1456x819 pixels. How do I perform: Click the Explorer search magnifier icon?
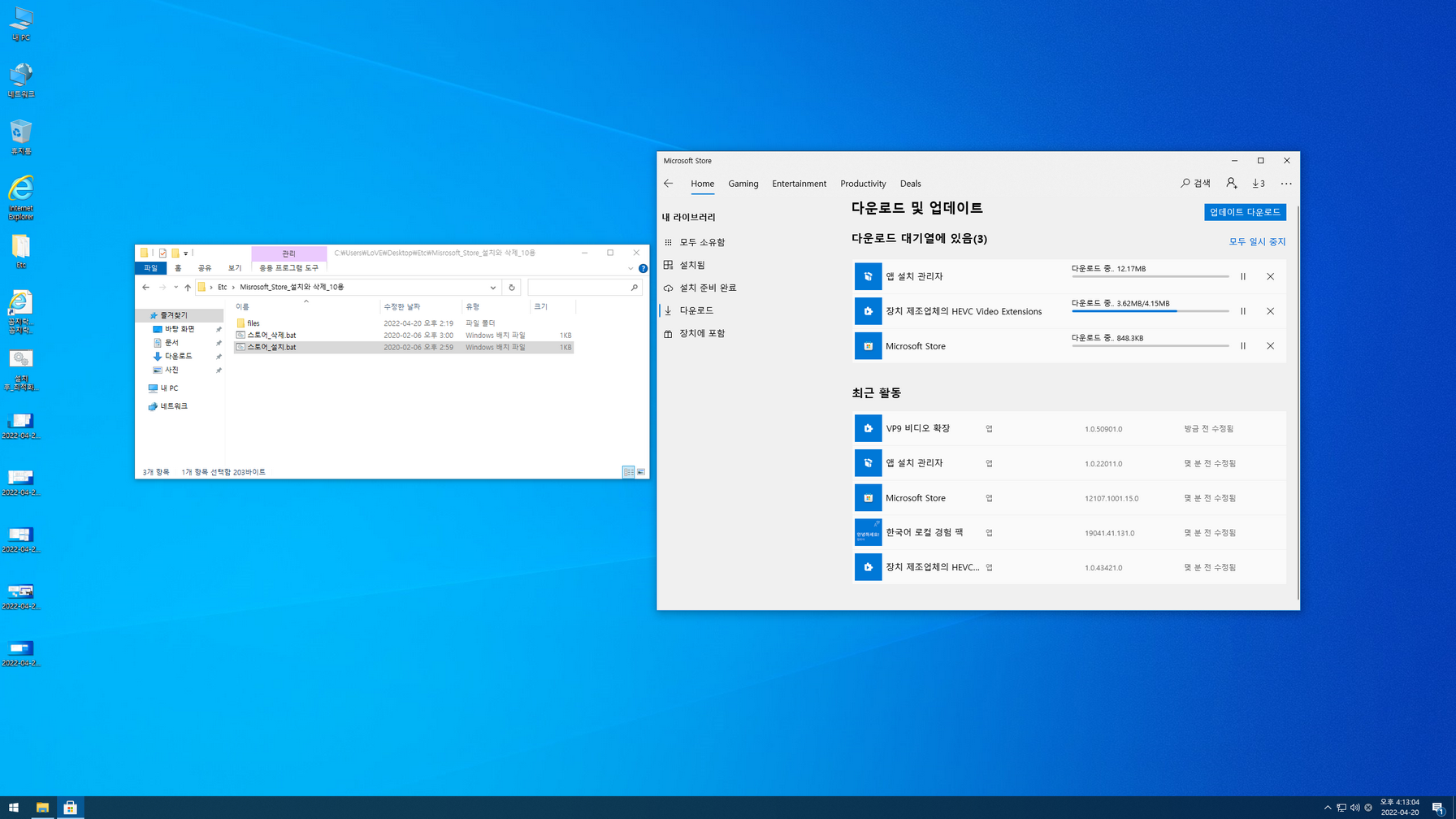click(x=635, y=288)
